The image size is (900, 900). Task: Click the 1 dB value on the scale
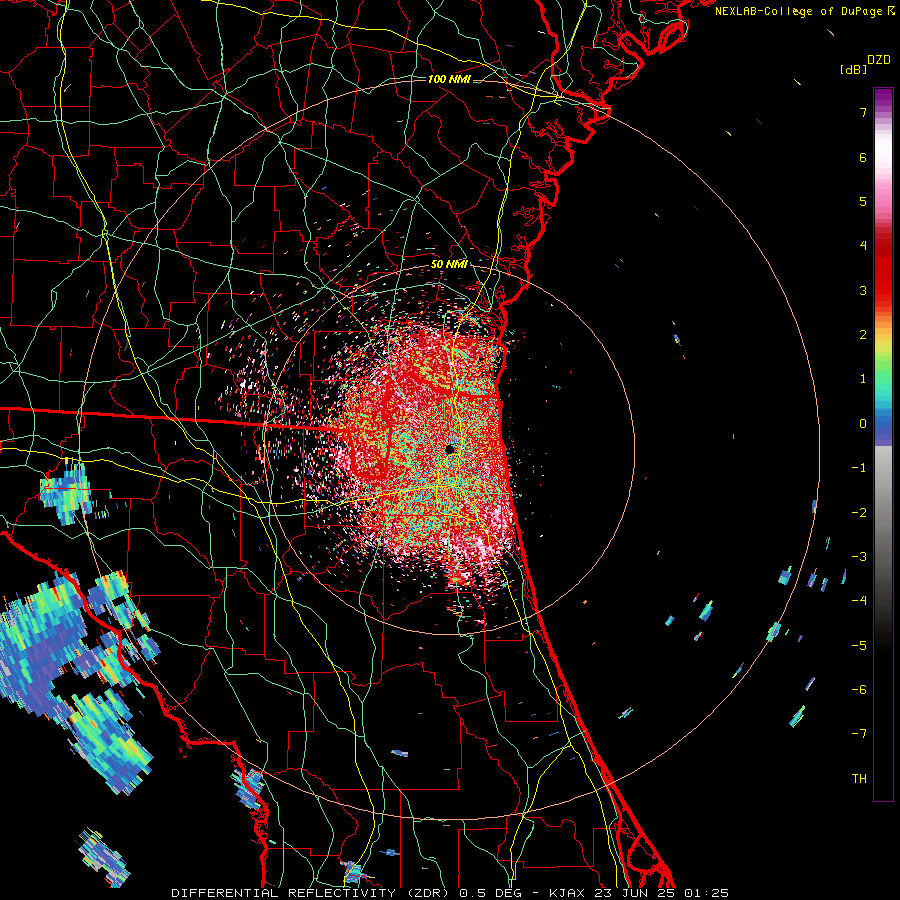pos(863,379)
